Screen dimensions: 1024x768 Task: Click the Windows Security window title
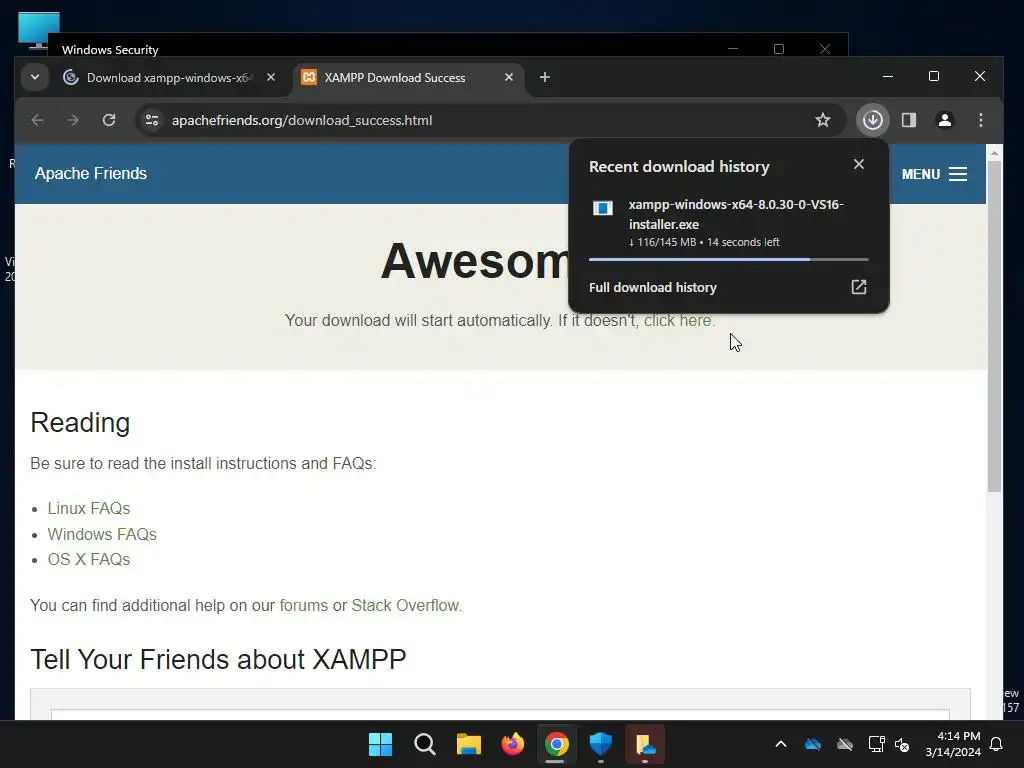click(110, 50)
